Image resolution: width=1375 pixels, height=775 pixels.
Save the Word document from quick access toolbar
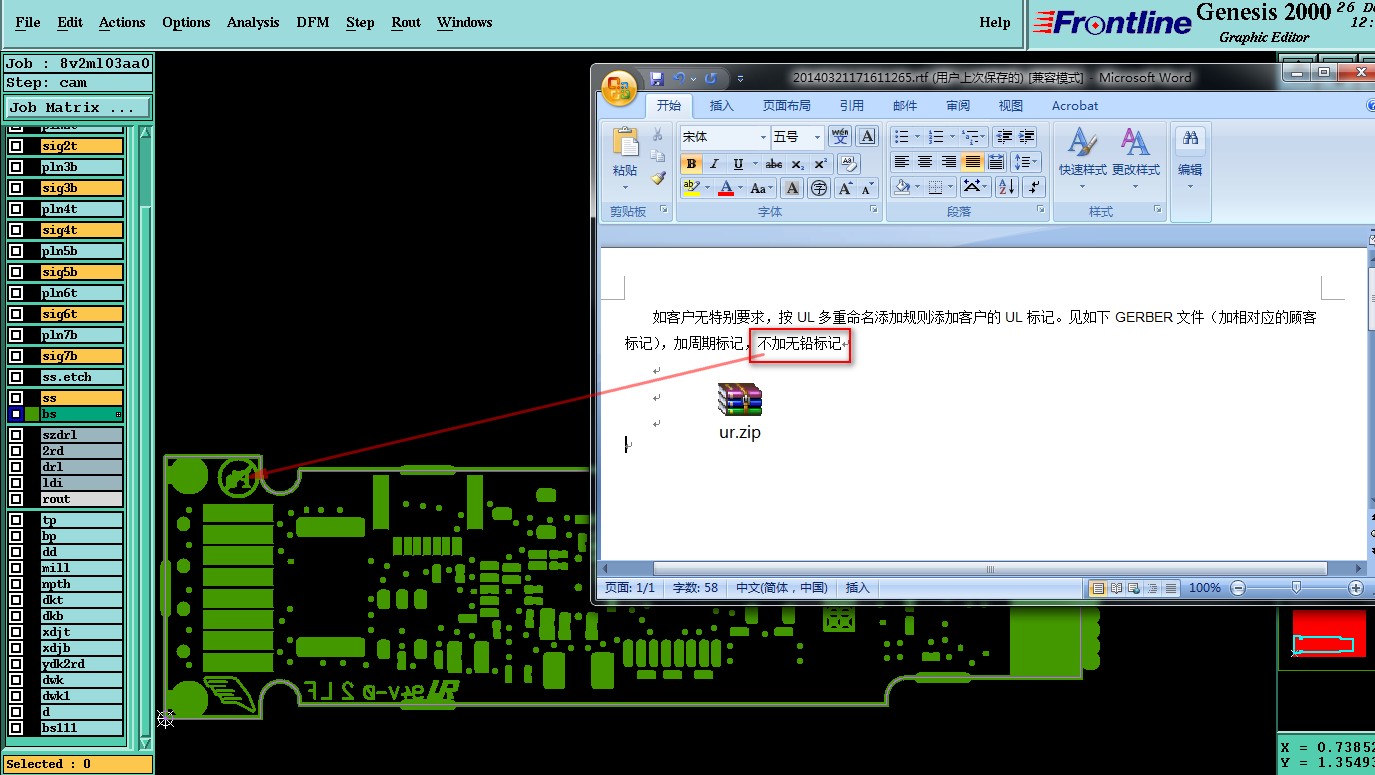pyautogui.click(x=657, y=78)
